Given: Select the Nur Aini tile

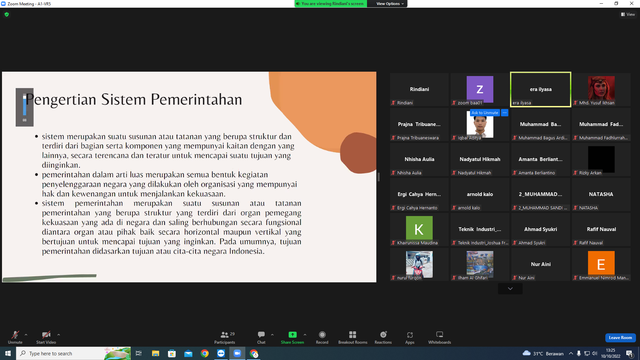Looking at the screenshot, I should coord(540,265).
